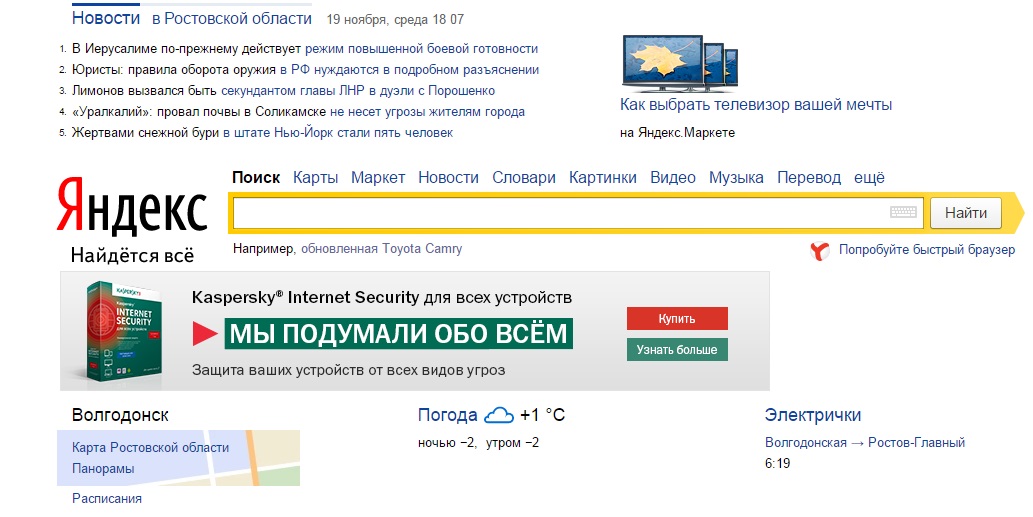Click the Яндекс logo
1033x517 pixels.
pyautogui.click(x=132, y=205)
